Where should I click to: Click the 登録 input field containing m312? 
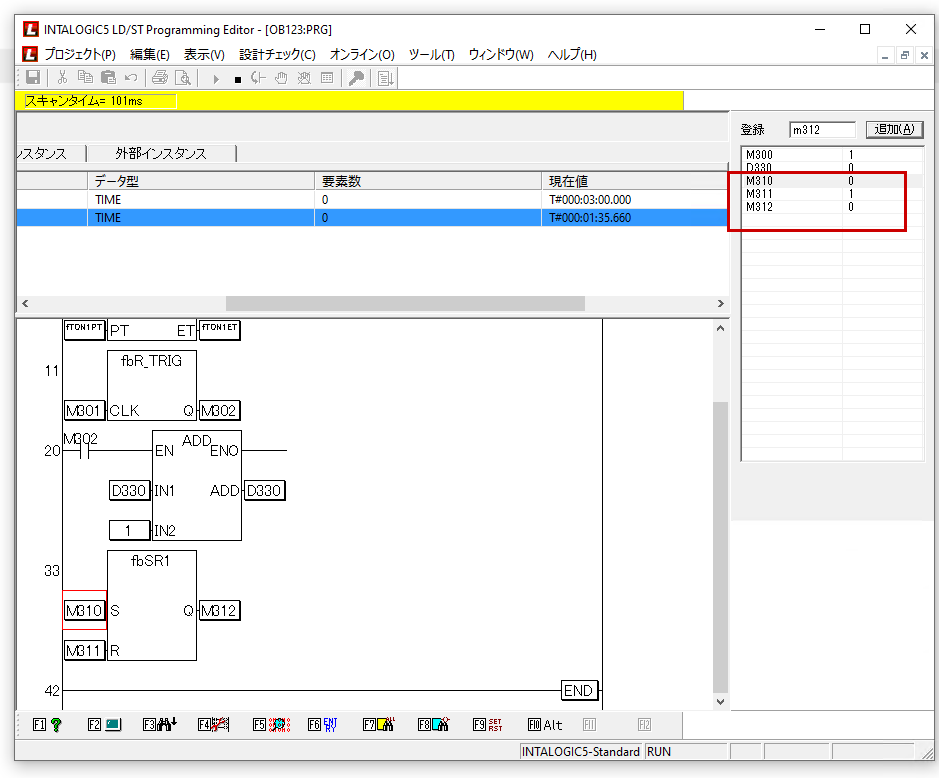pos(821,130)
